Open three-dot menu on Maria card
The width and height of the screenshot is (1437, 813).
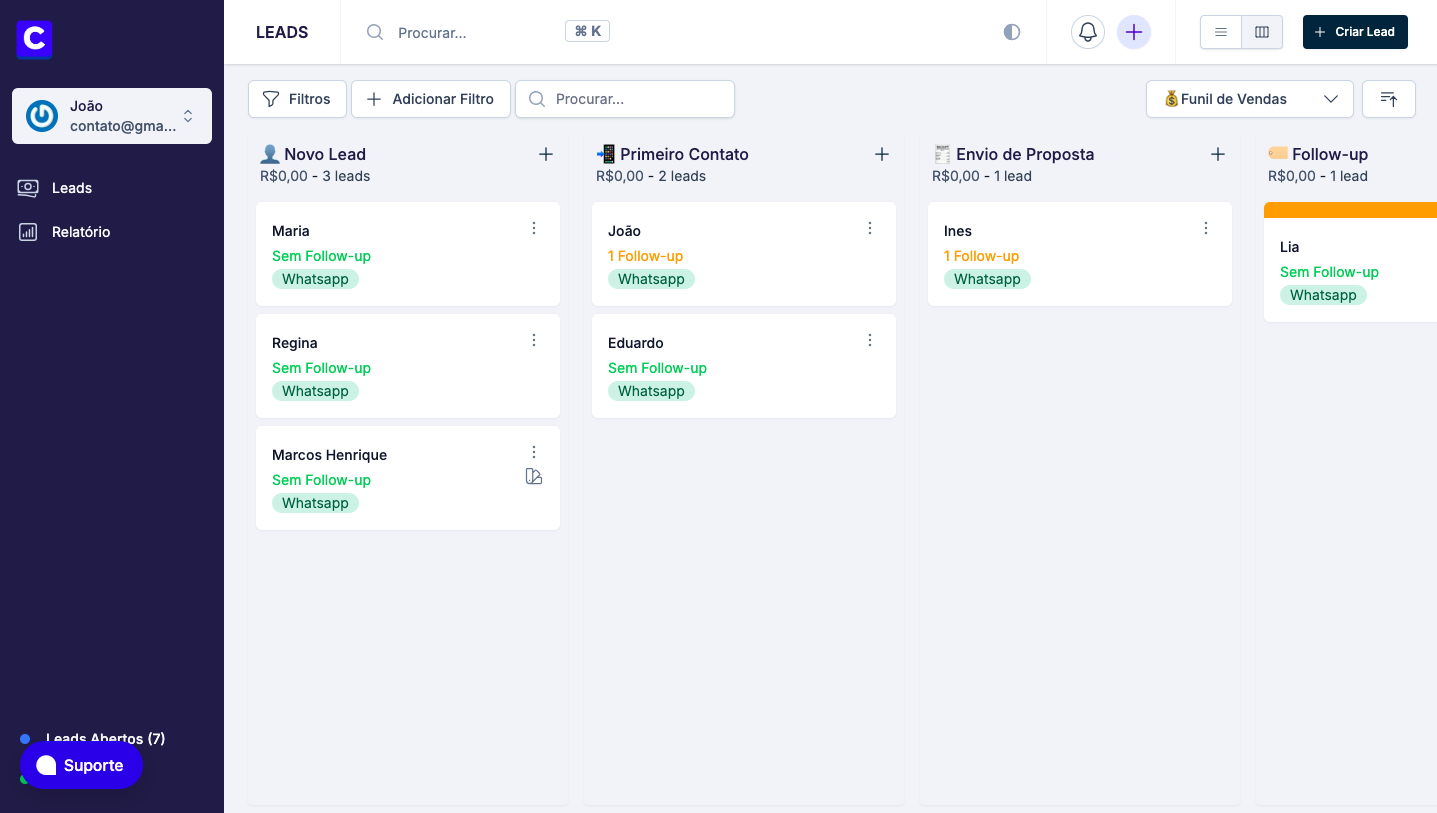pos(534,229)
